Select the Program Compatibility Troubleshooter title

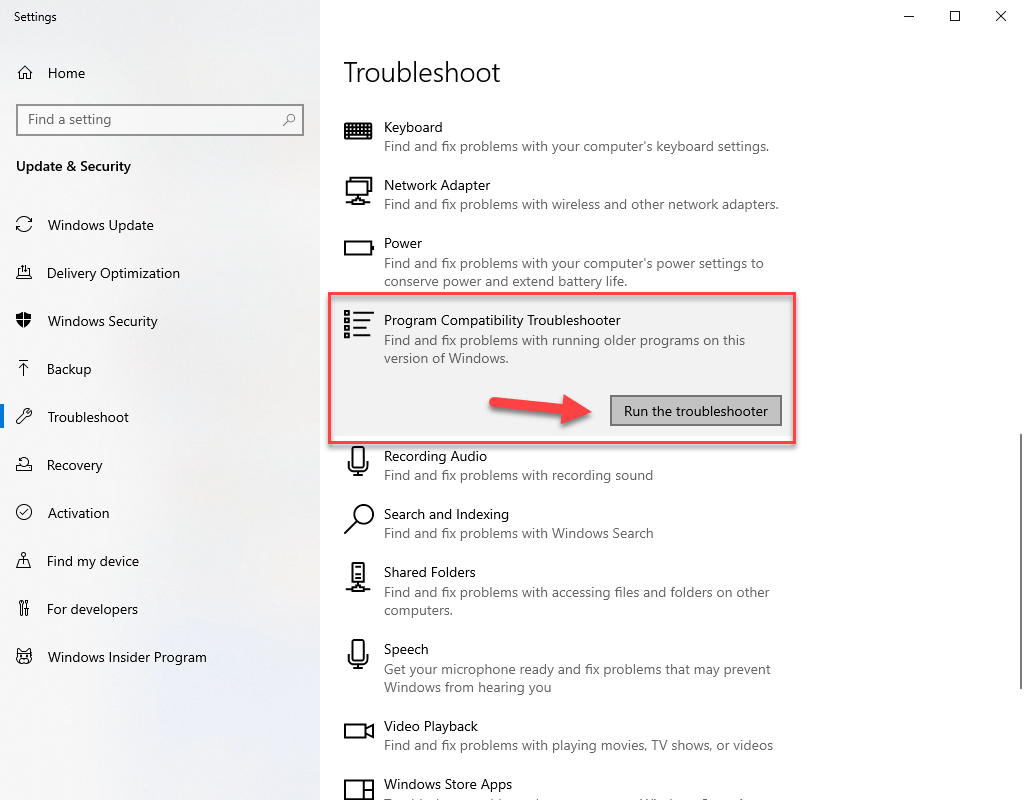502,320
